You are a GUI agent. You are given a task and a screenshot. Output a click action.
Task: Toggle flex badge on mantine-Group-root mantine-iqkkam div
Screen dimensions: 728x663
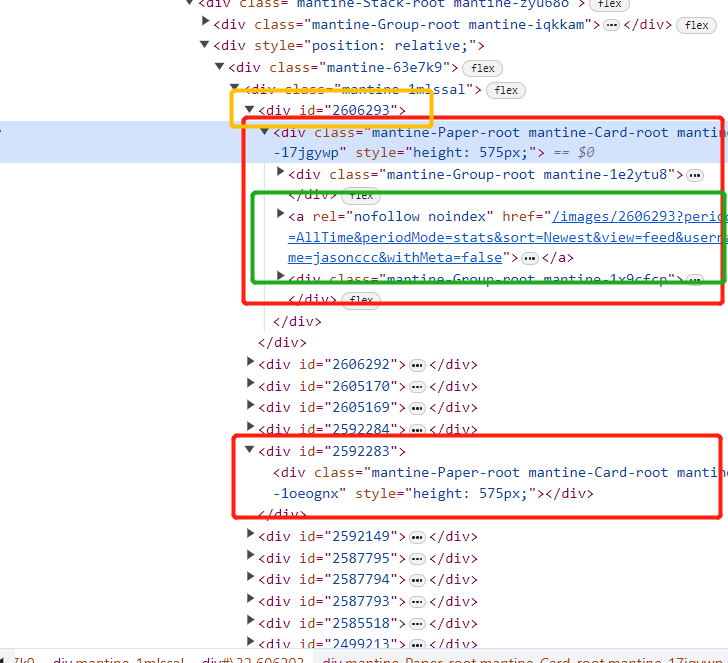click(x=696, y=25)
